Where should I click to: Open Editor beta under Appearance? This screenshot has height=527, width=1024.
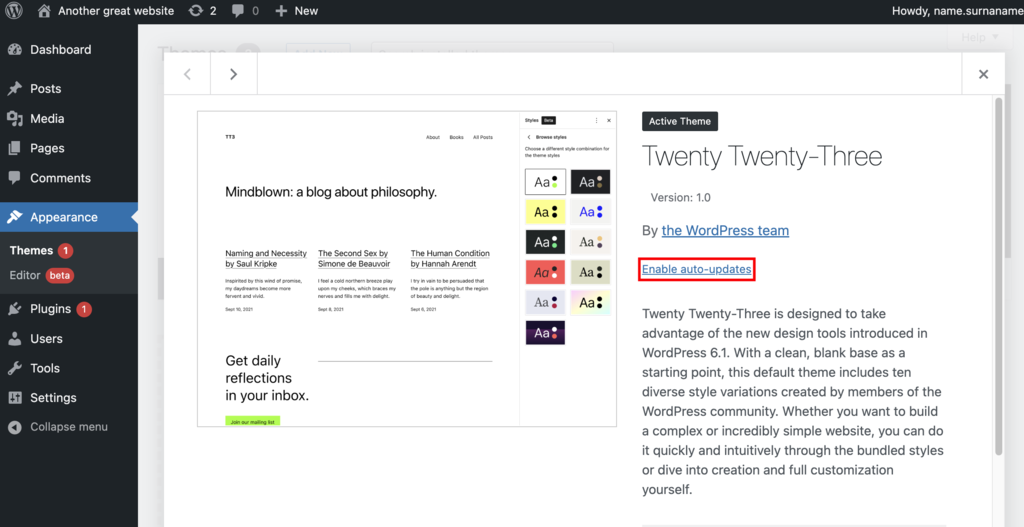pos(40,275)
